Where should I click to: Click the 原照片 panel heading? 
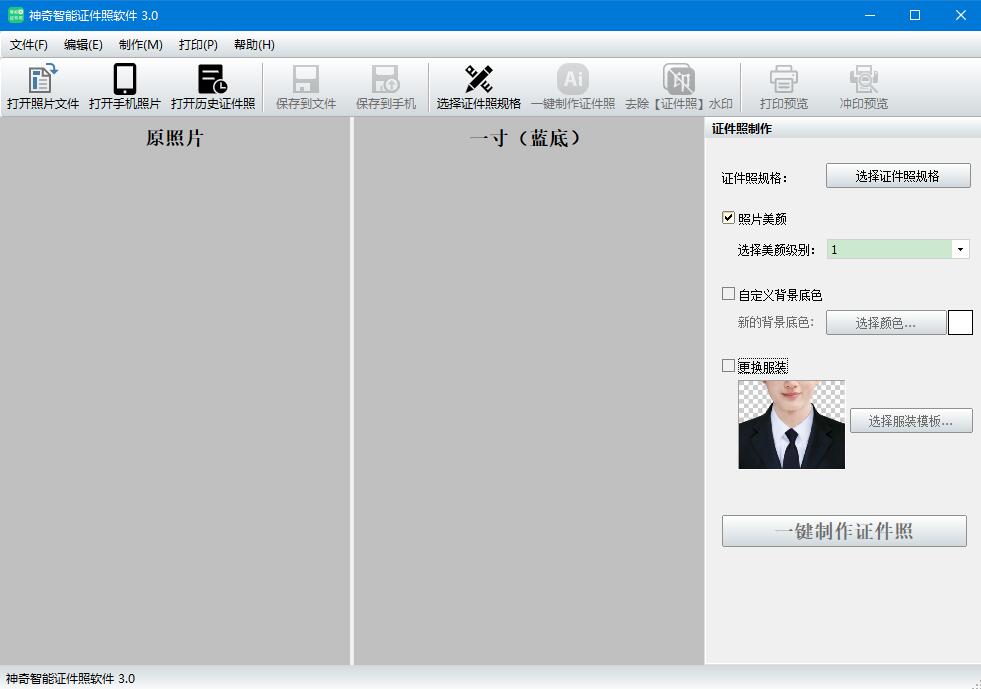tap(175, 138)
